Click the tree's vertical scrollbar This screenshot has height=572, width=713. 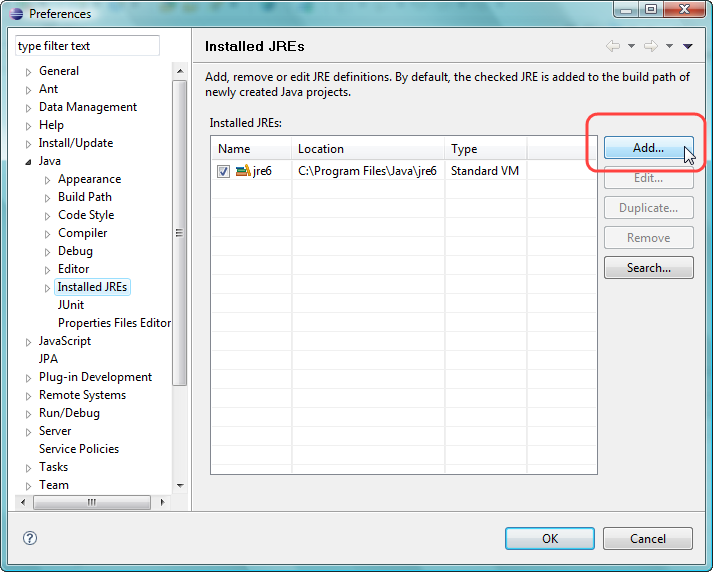(x=180, y=232)
